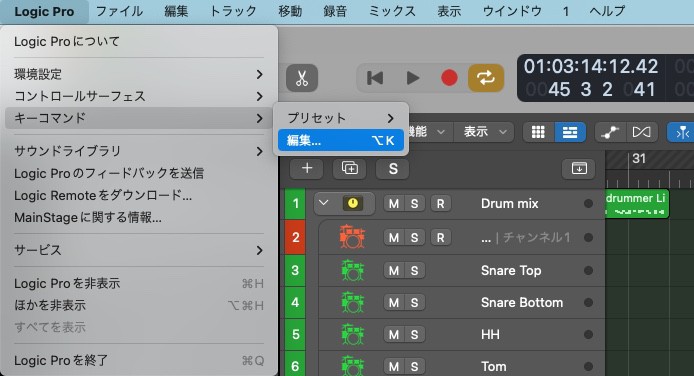Choose ほかを非表示 menu item
This screenshot has width=694, height=376.
pos(139,305)
